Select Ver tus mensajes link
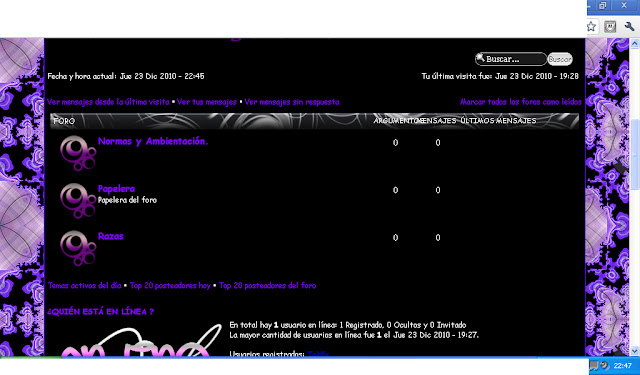The image size is (640, 375). point(207,102)
